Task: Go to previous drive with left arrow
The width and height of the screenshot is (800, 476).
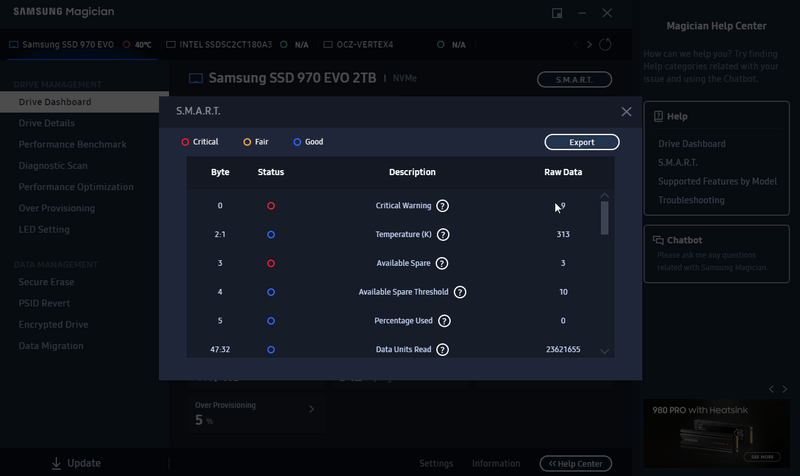Action: pos(576,44)
